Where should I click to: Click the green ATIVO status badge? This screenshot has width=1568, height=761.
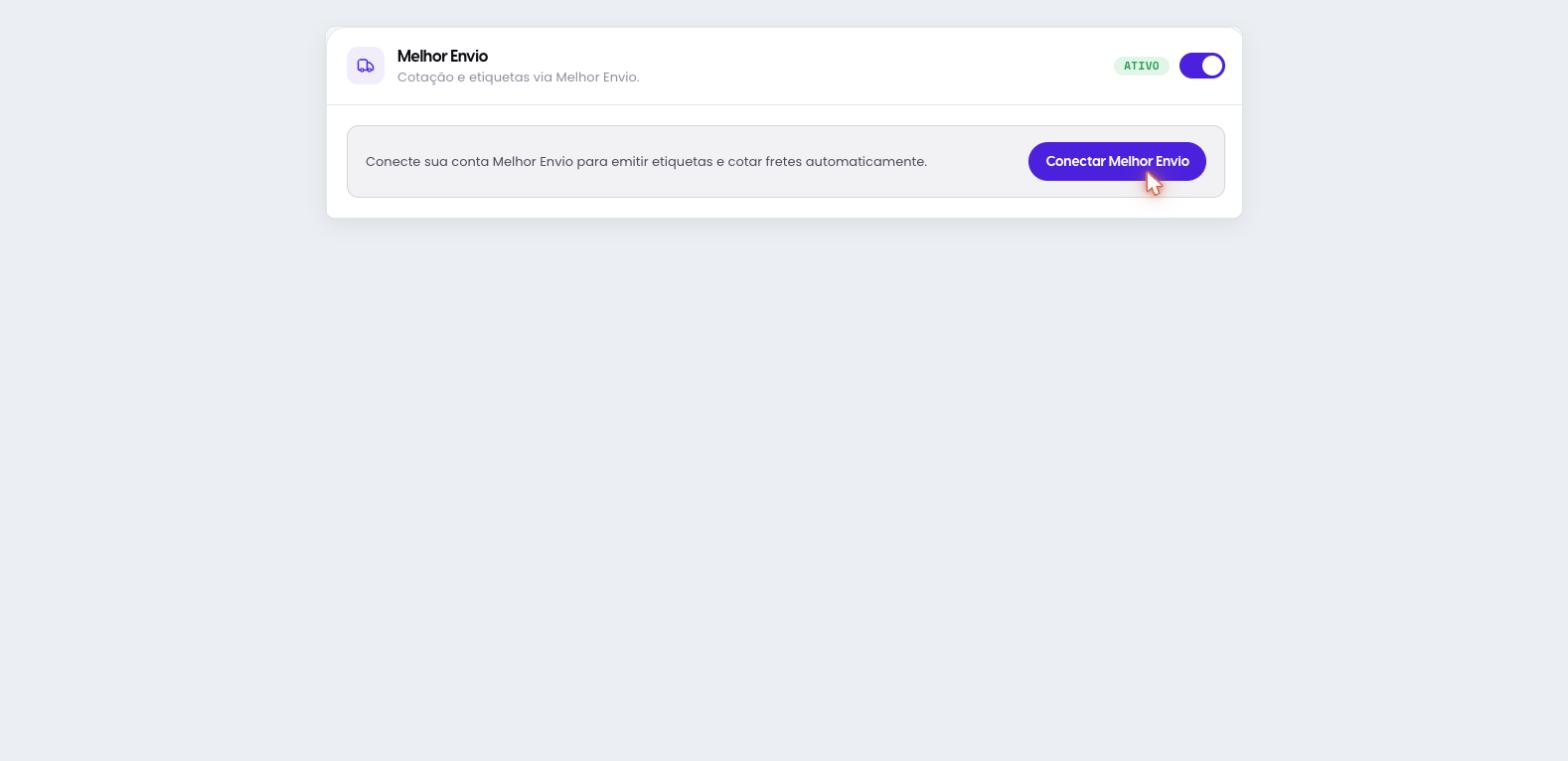pyautogui.click(x=1141, y=66)
